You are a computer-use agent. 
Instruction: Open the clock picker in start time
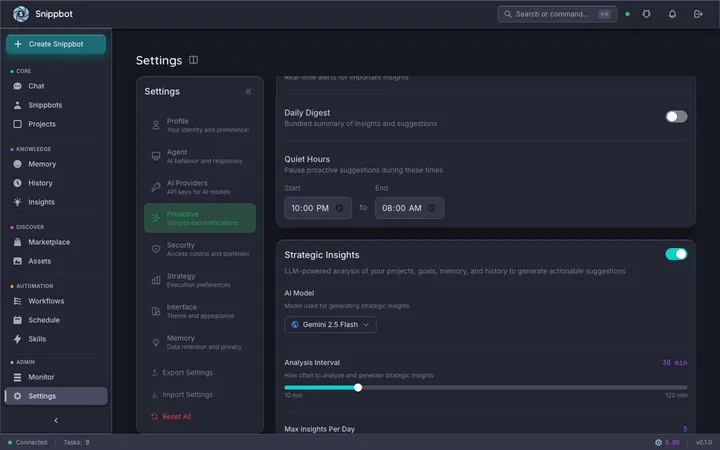point(339,208)
